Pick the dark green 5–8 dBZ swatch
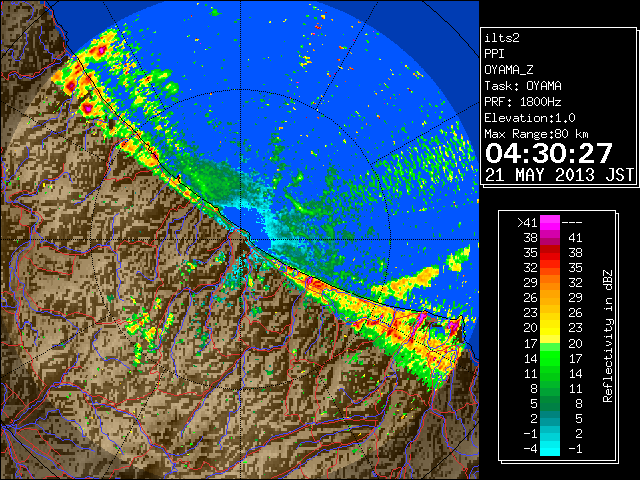The width and height of the screenshot is (640, 480). click(550, 404)
